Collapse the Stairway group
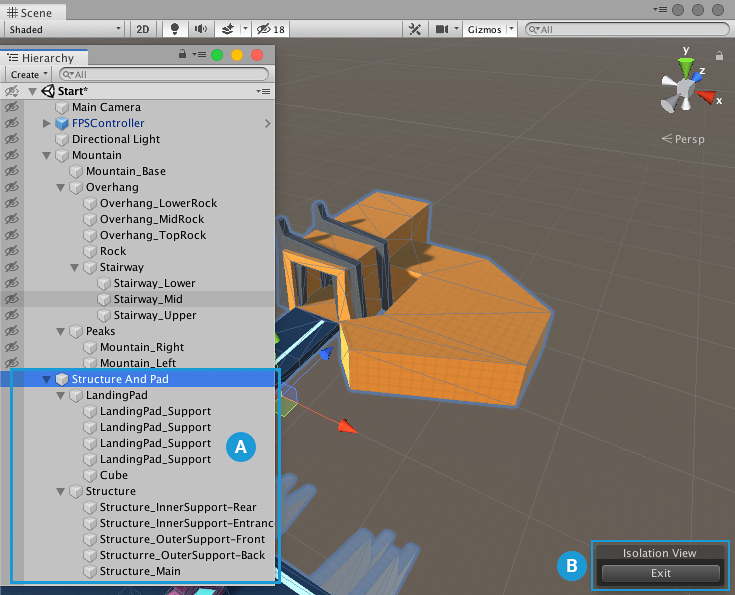This screenshot has height=595, width=735. (75, 267)
